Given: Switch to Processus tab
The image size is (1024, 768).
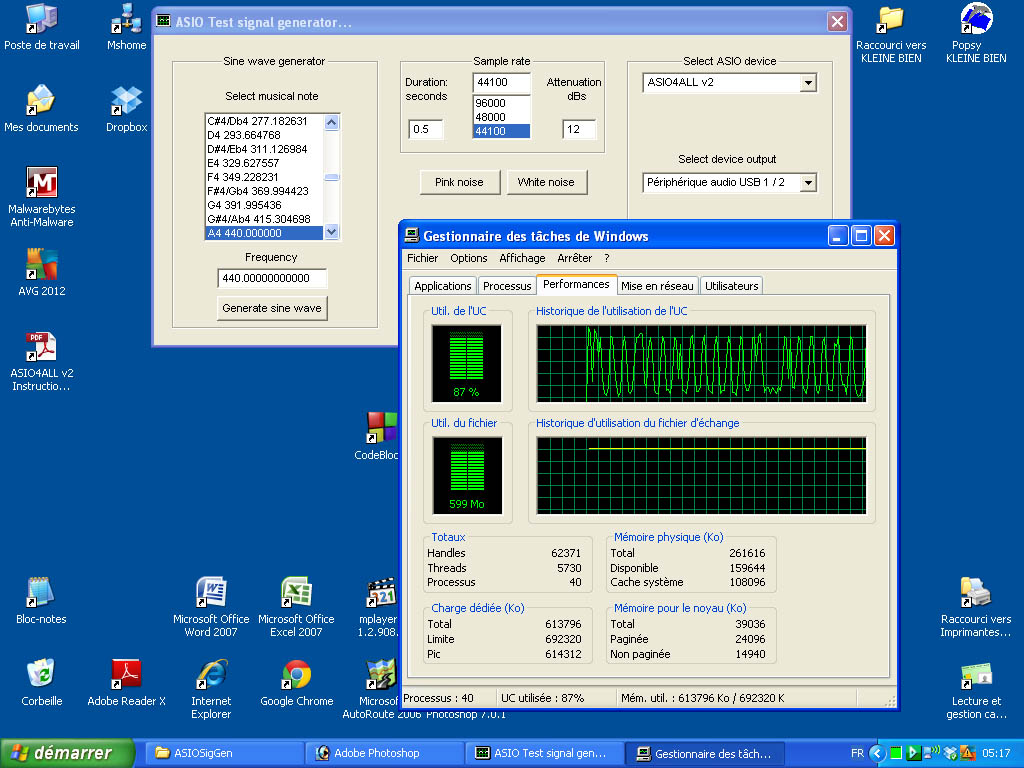Looking at the screenshot, I should [x=507, y=286].
